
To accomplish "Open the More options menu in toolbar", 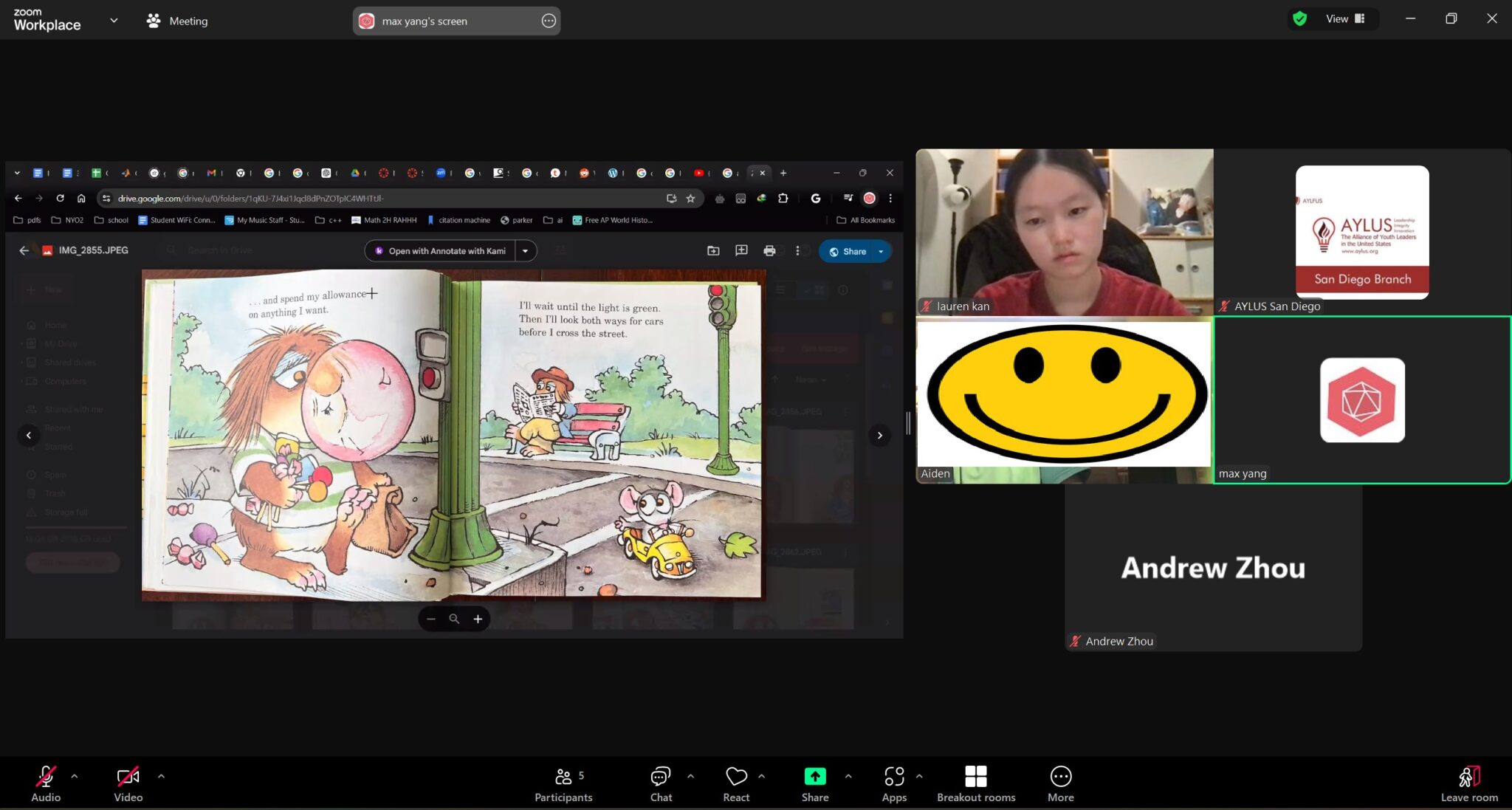I will click(1060, 784).
